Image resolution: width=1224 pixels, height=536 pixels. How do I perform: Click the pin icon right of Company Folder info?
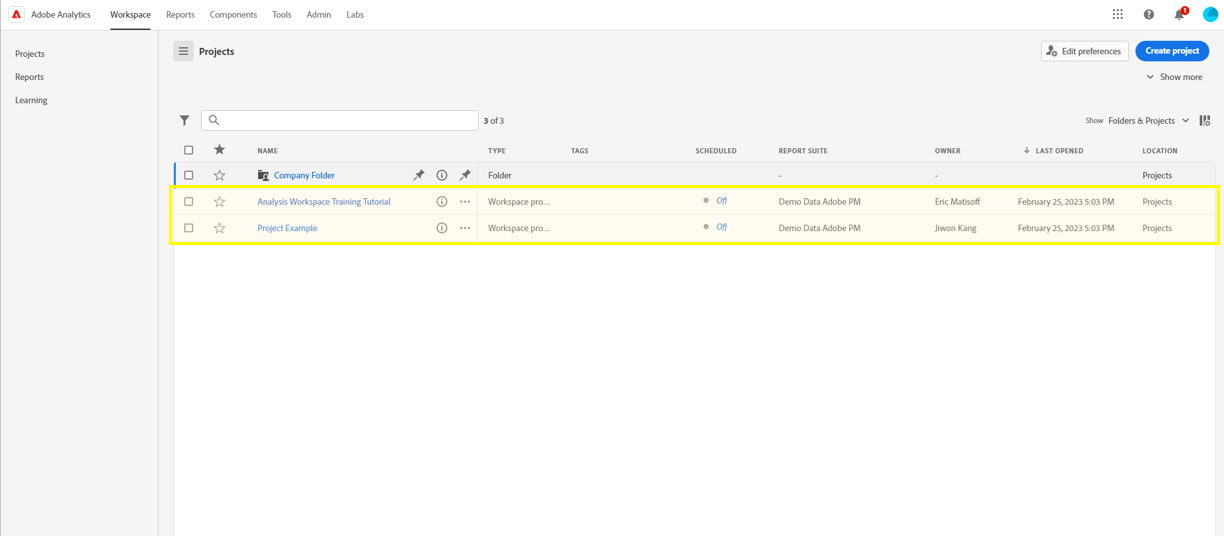point(465,175)
